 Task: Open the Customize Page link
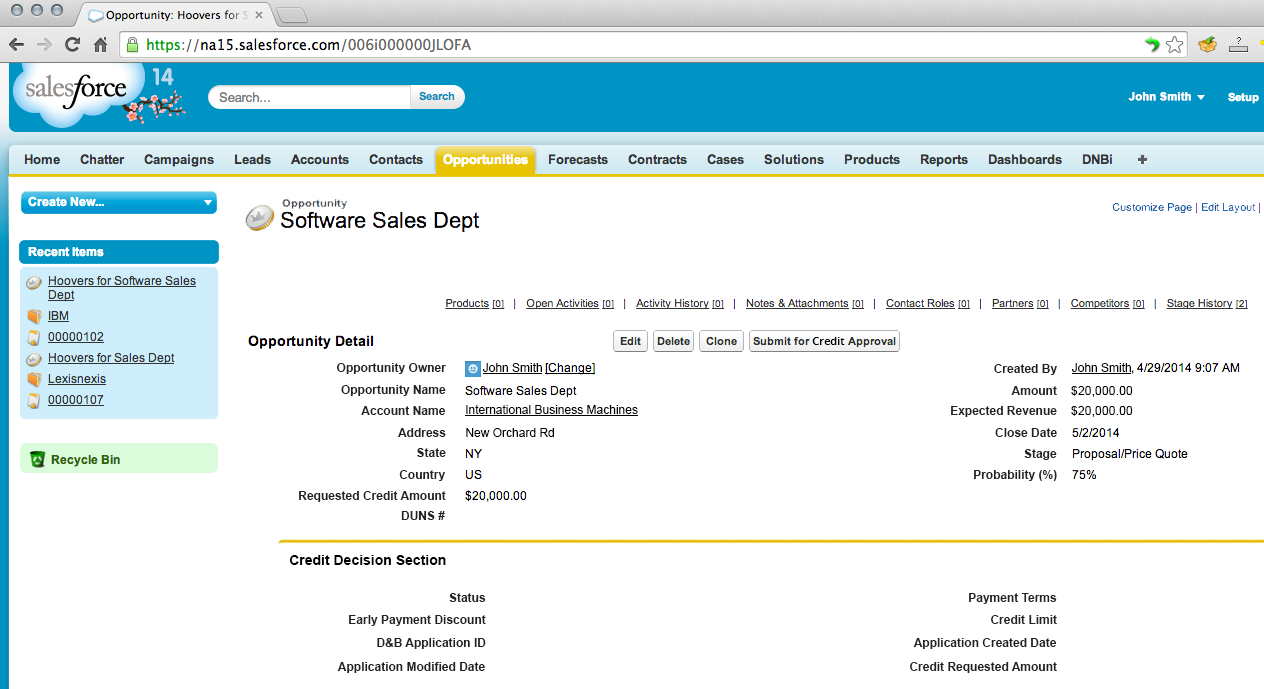point(1152,207)
